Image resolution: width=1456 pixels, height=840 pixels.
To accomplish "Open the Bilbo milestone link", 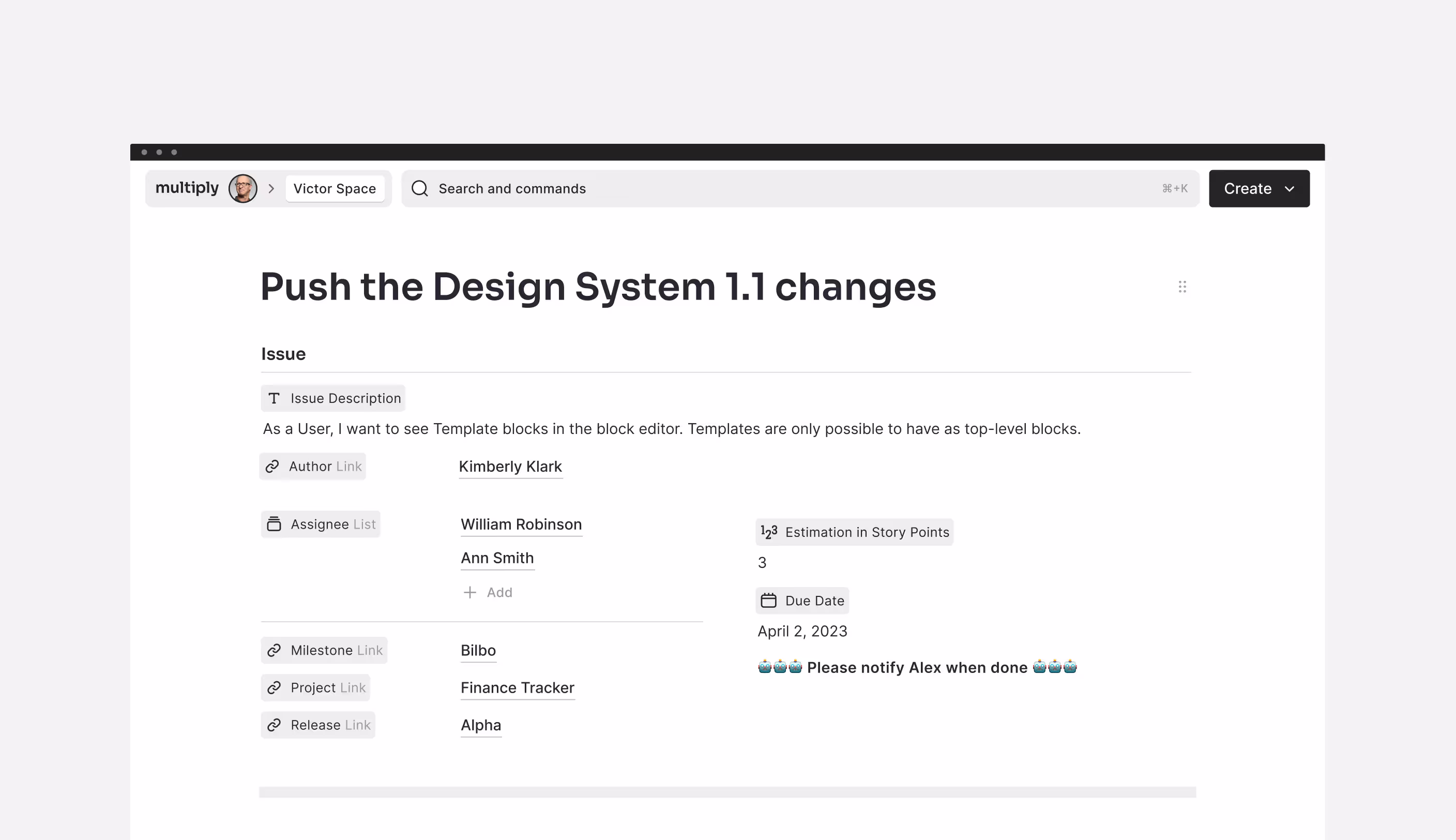I will 478,650.
